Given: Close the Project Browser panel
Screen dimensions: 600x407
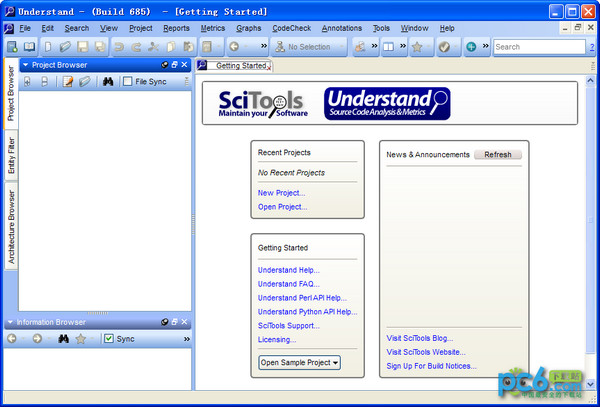Looking at the screenshot, I should 184,65.
